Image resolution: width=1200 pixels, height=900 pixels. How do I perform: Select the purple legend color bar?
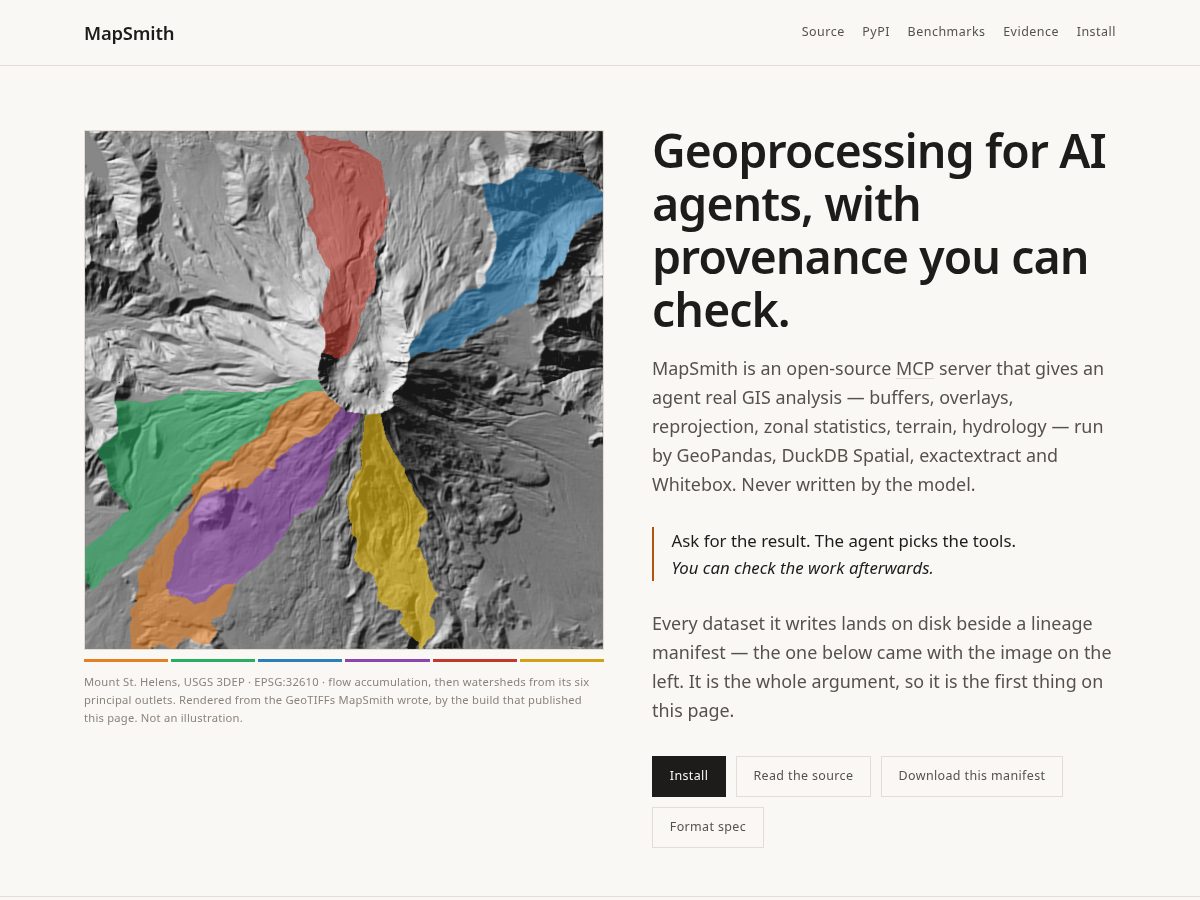(387, 660)
